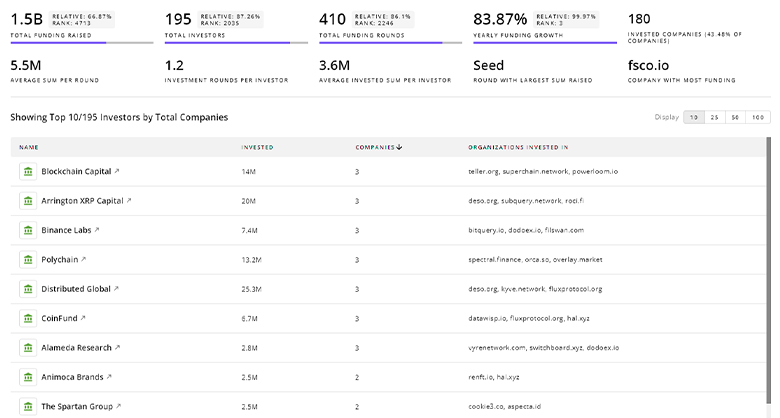Screen dimensions: 780x418
Task: Open Binance Labs investor link
Action: pos(66,230)
